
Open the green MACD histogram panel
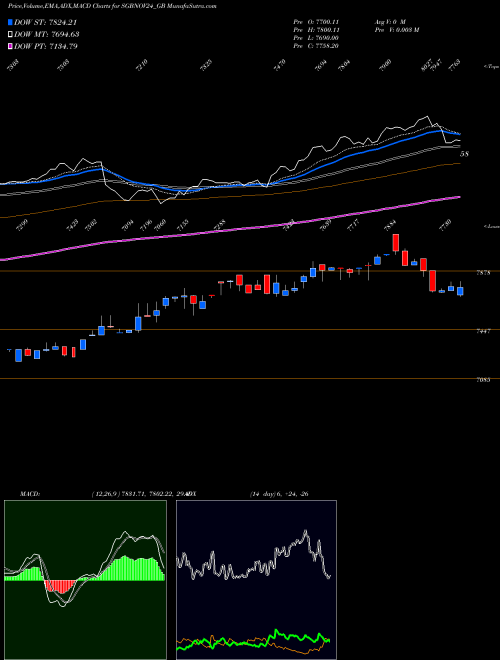[85, 580]
